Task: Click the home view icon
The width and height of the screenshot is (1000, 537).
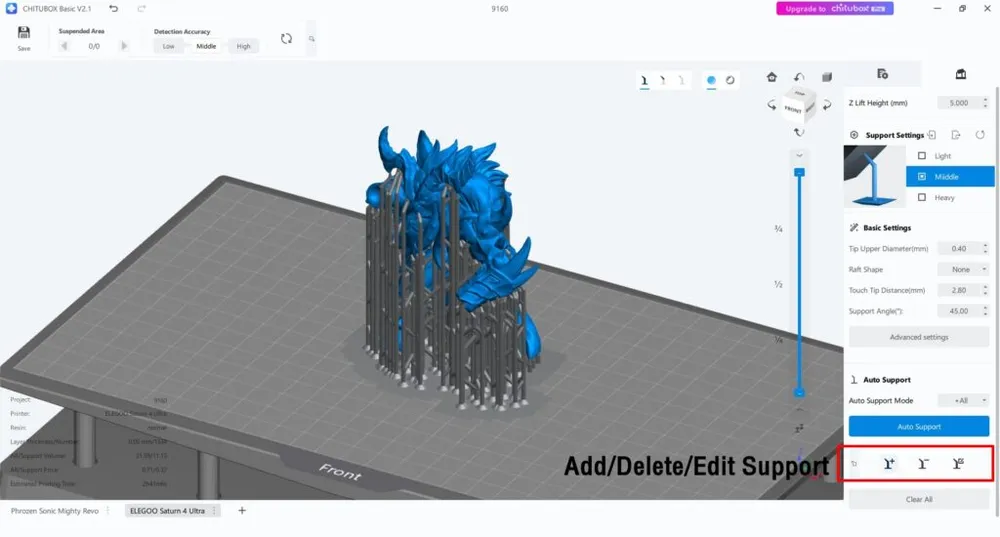Action: pyautogui.click(x=772, y=77)
